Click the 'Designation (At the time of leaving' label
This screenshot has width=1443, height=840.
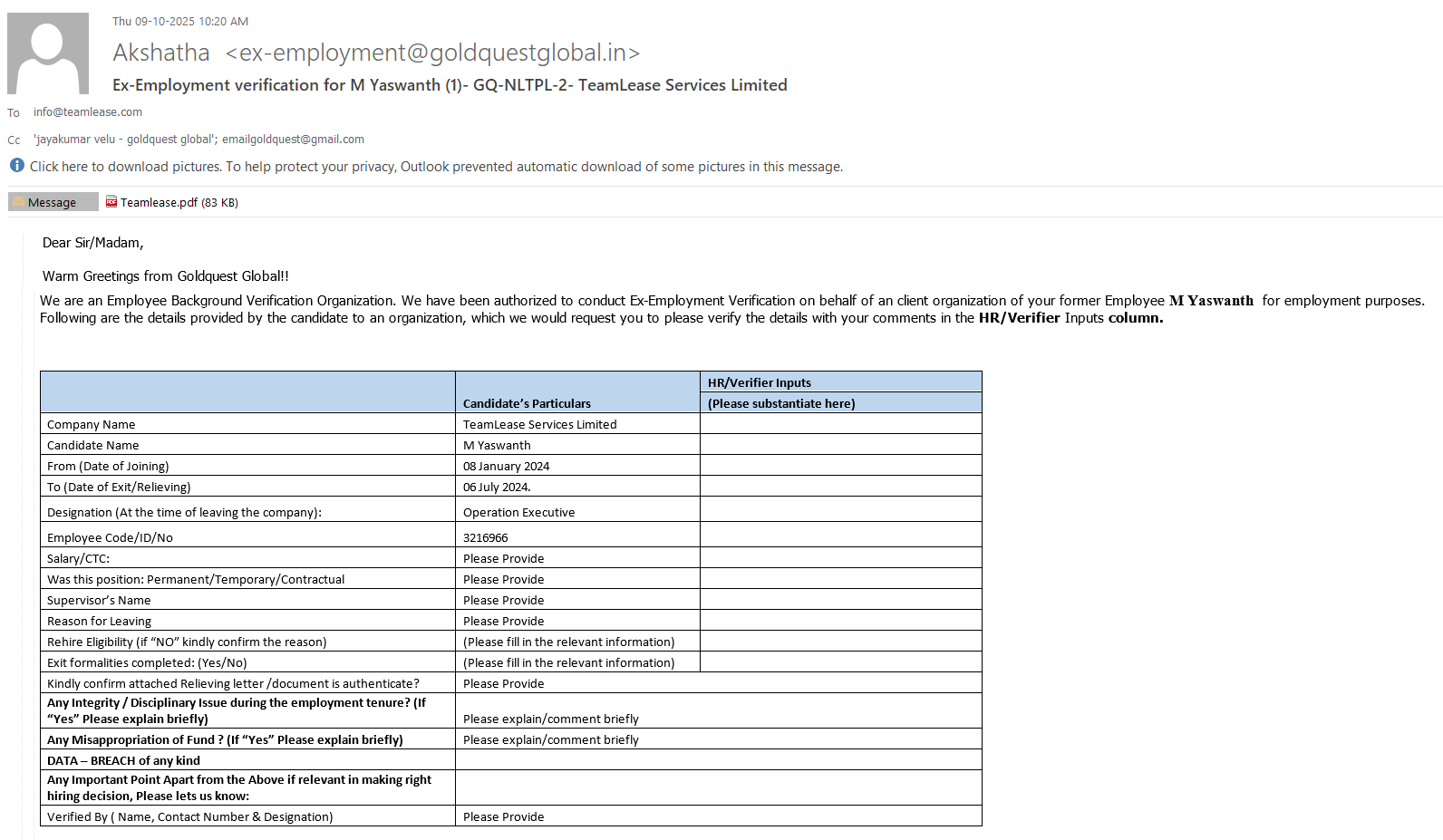(185, 512)
